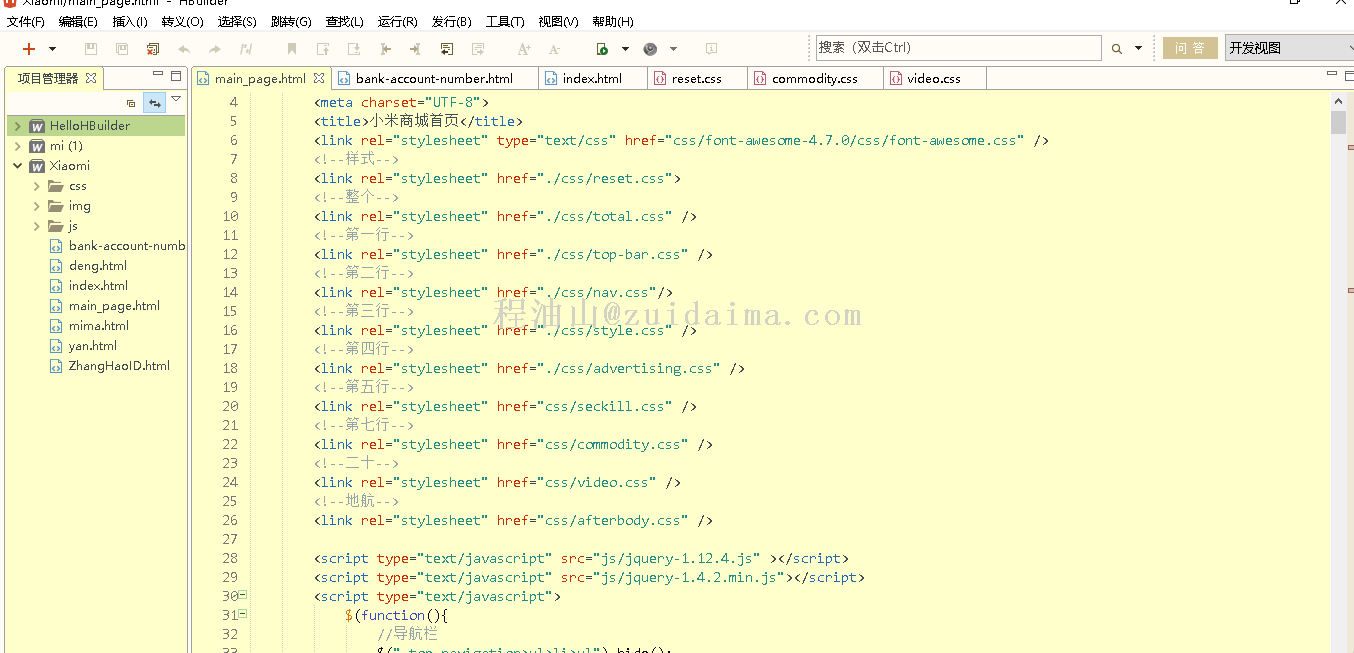Click the Undo arrow icon

pos(184,48)
